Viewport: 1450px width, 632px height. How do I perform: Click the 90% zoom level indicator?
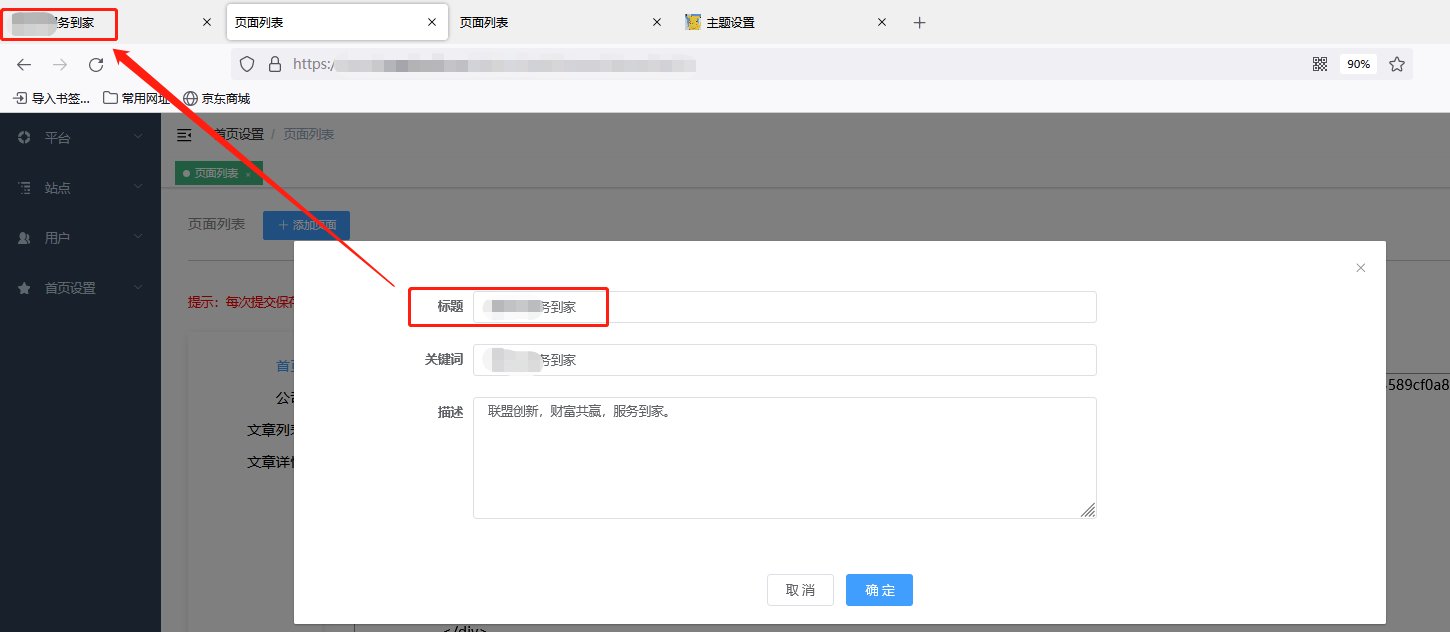click(x=1358, y=64)
